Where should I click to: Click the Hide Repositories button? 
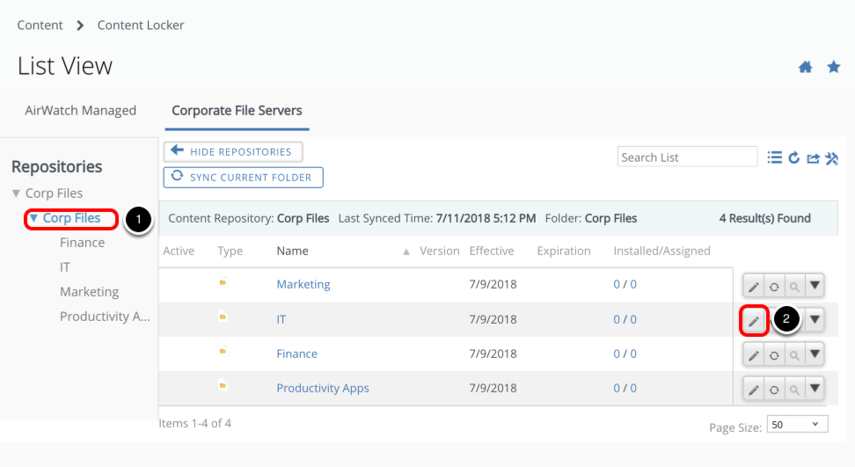(x=232, y=152)
